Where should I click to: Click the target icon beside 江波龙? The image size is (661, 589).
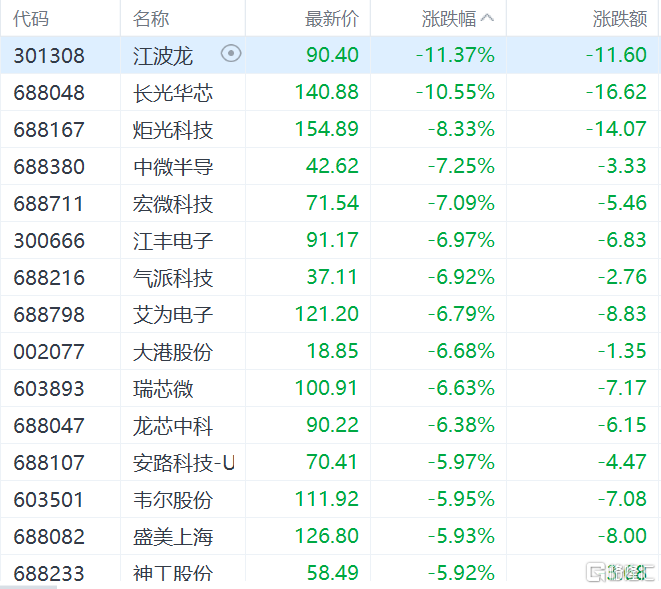click(231, 54)
